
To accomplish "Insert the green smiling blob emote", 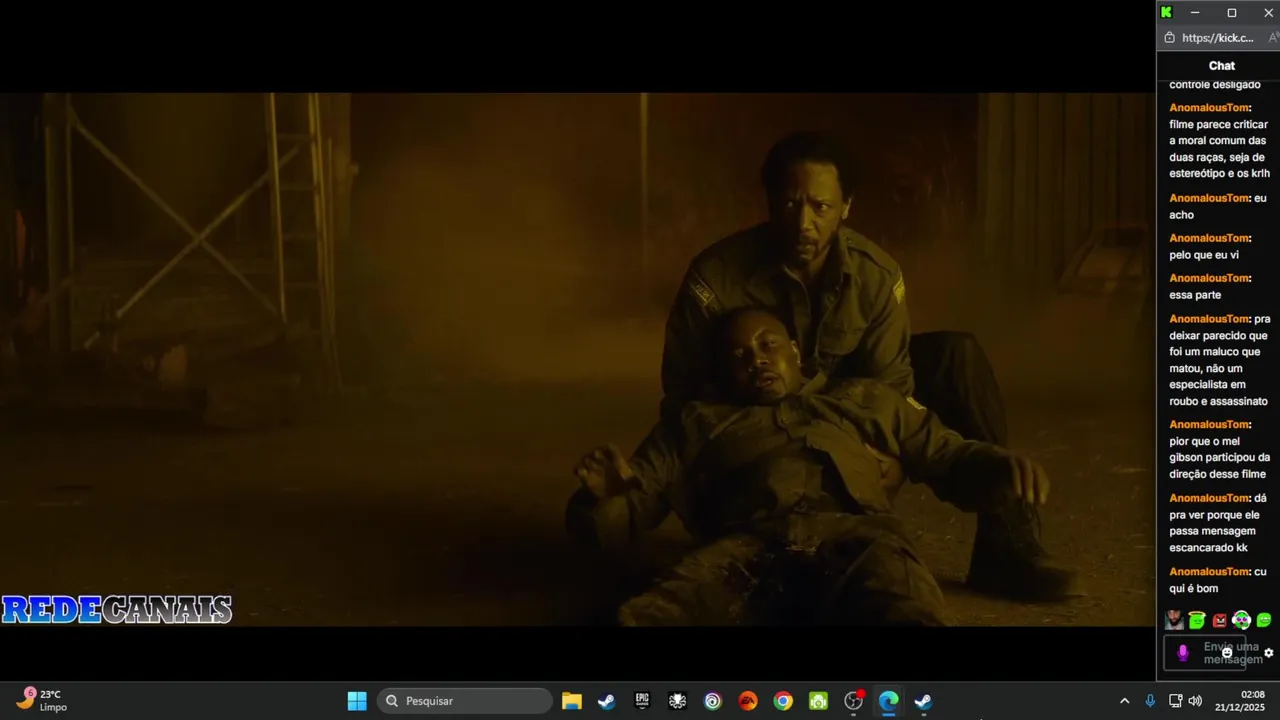I will [1264, 620].
